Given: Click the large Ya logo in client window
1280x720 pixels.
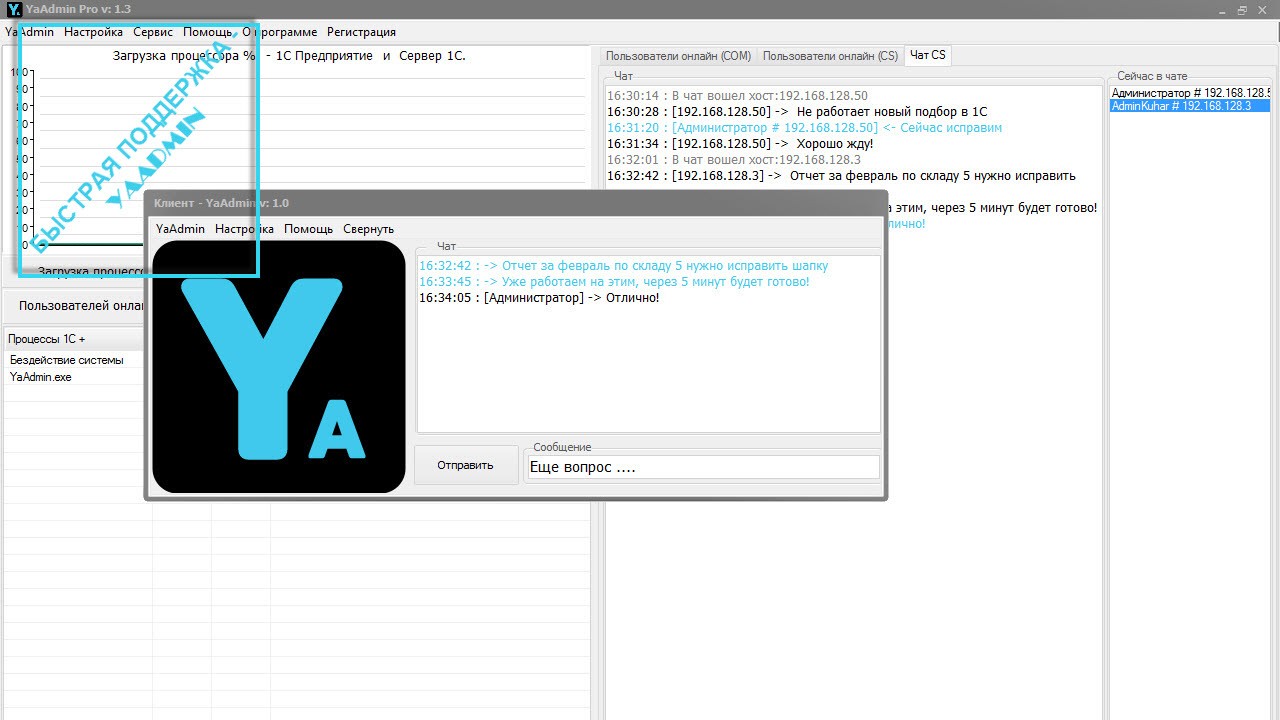Looking at the screenshot, I should 278,367.
